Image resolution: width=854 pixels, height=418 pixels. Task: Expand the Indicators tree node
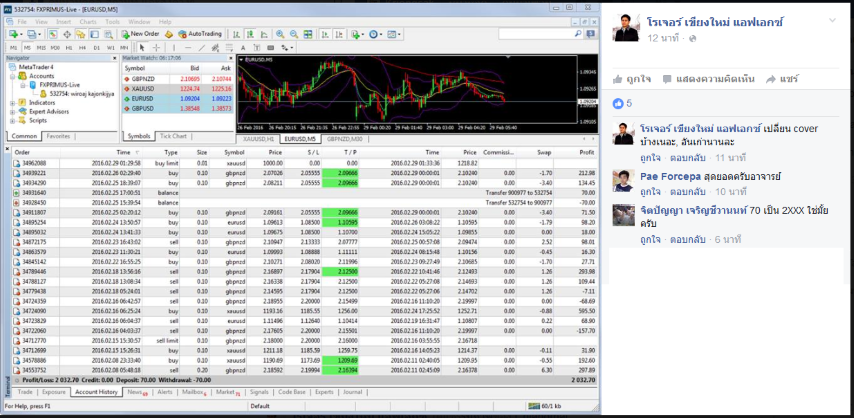pyautogui.click(x=13, y=102)
